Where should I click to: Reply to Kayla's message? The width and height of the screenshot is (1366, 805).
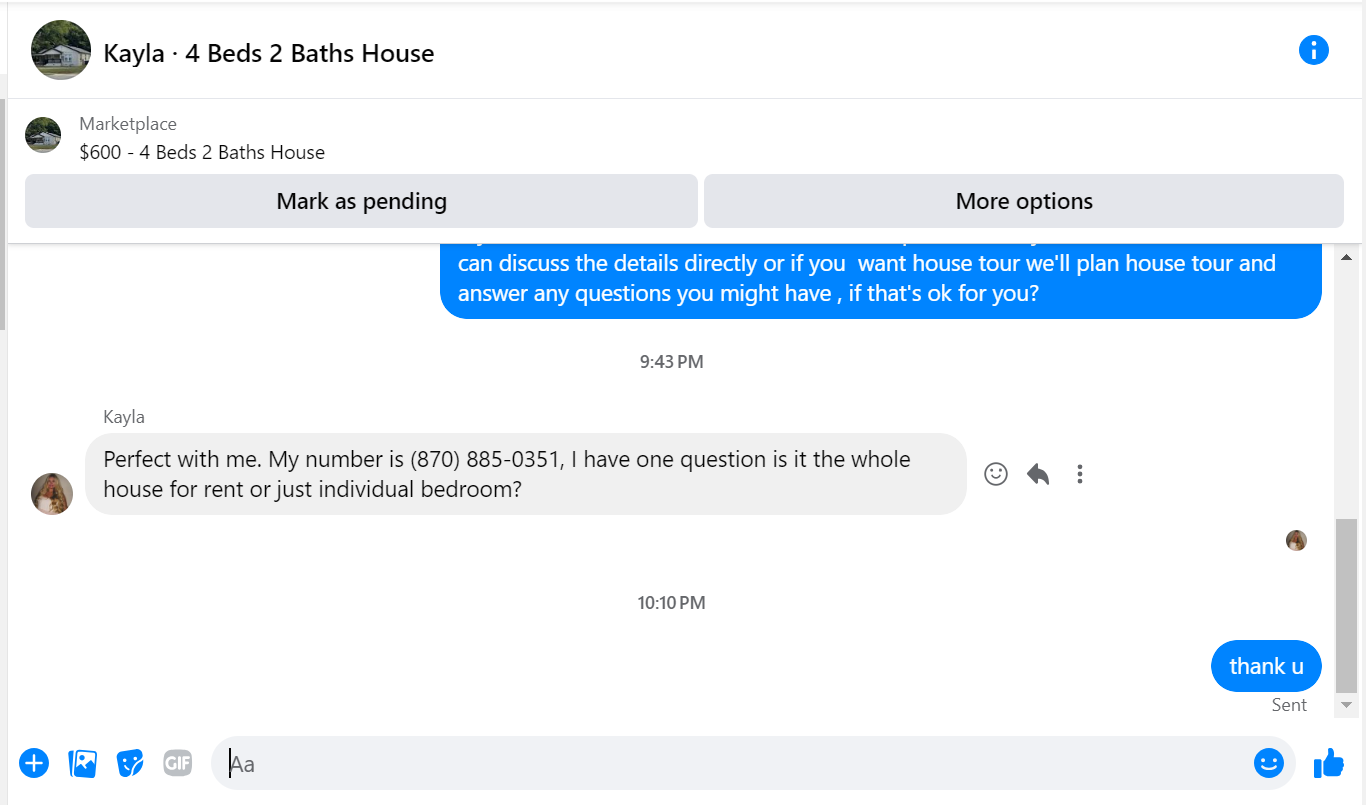coord(1038,474)
